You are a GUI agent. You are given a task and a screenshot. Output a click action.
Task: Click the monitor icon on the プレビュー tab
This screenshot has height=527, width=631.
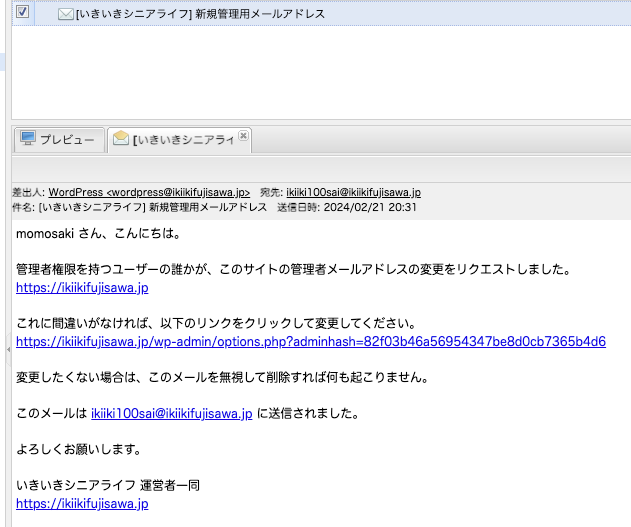[28, 138]
